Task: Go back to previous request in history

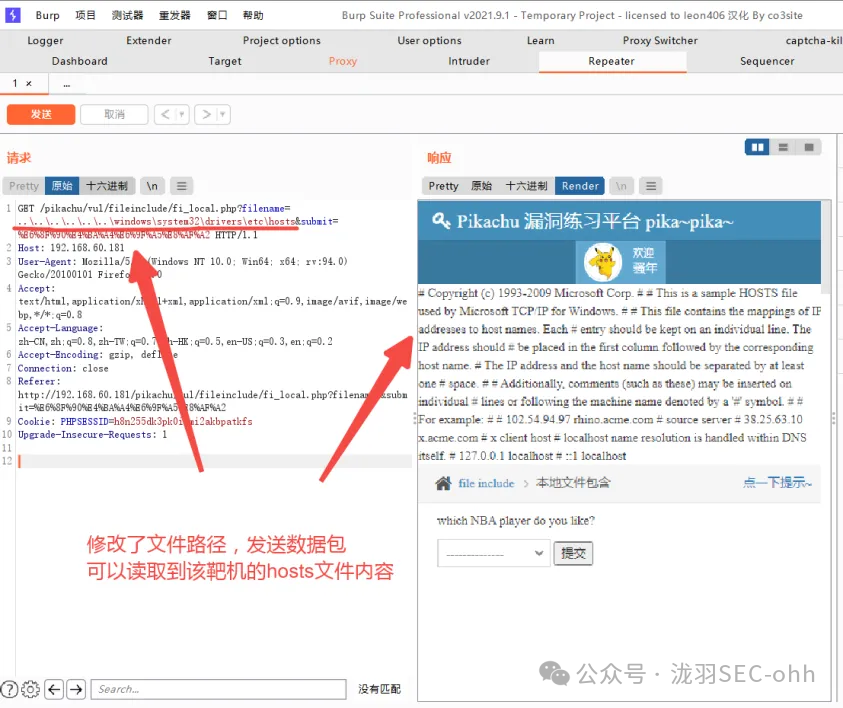Action: [x=165, y=115]
